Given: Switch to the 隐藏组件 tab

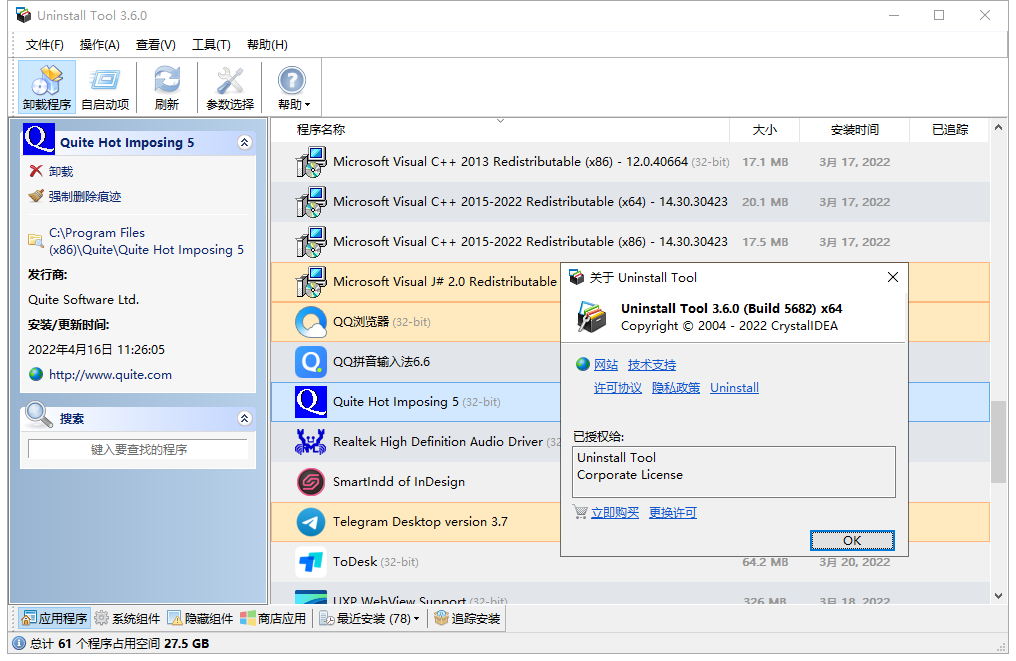Looking at the screenshot, I should (x=200, y=619).
